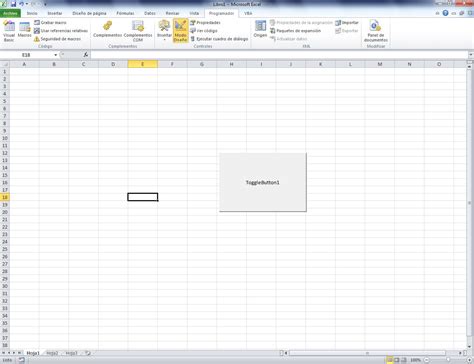Open the Complementos add-ins dialog

(107, 29)
